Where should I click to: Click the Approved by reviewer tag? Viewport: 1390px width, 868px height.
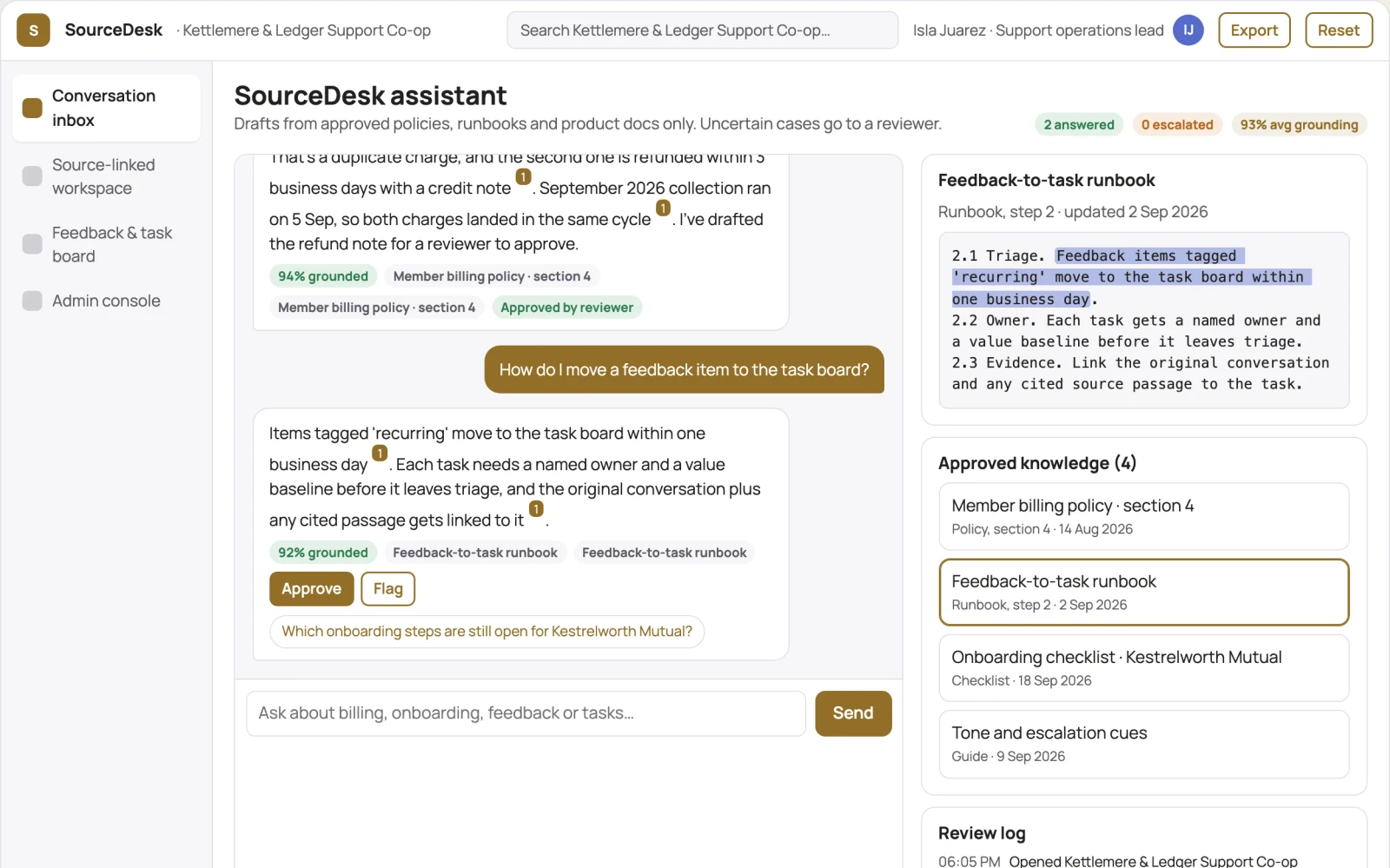click(x=566, y=308)
